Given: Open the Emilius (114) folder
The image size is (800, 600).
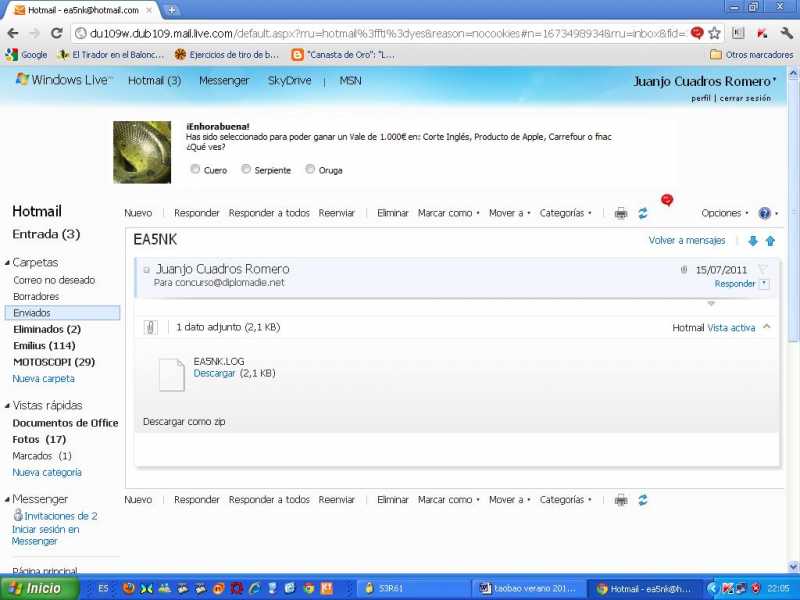Looking at the screenshot, I should [44, 345].
